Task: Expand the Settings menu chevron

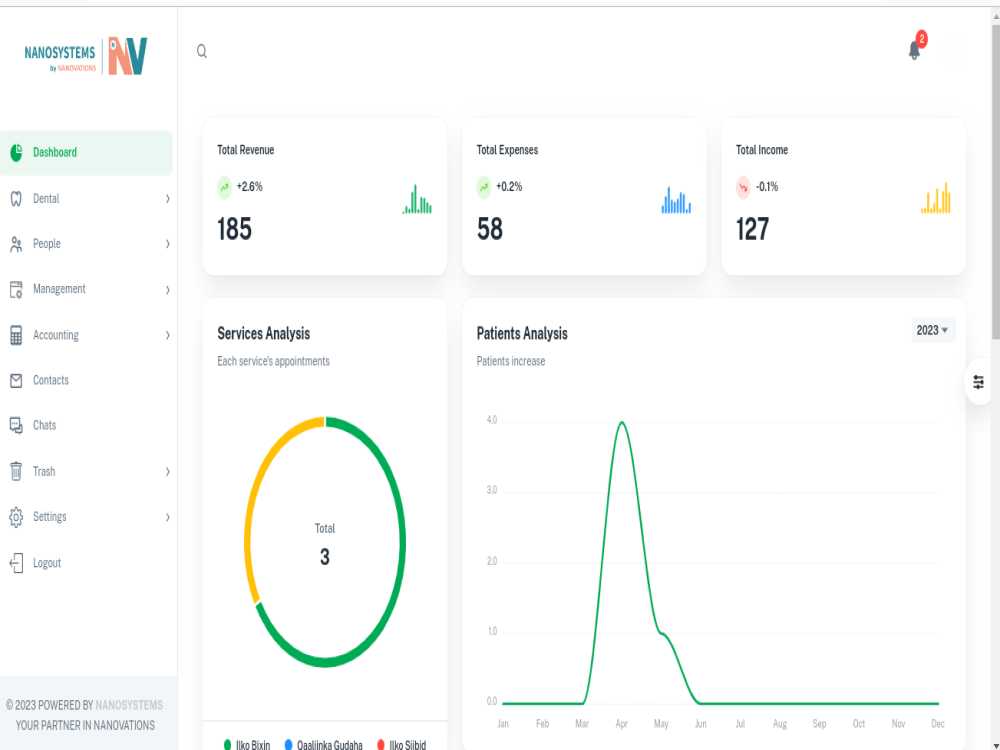Action: pyautogui.click(x=168, y=517)
